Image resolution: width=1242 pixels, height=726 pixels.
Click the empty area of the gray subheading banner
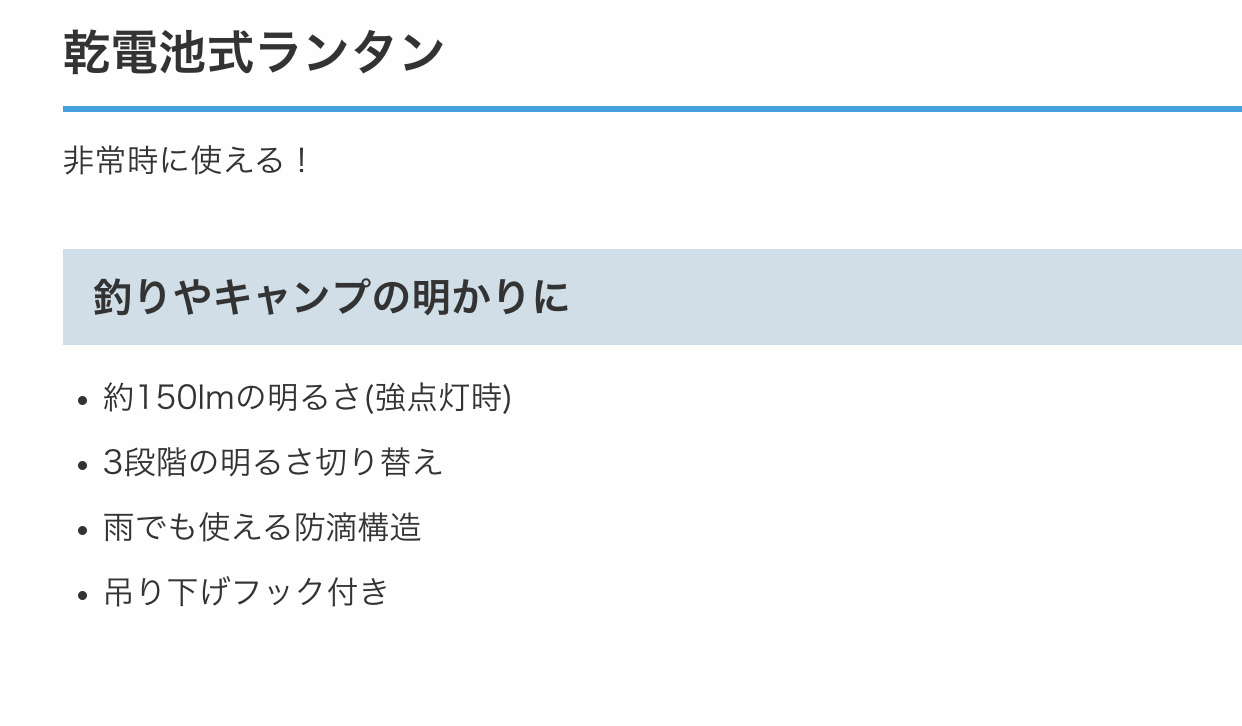click(x=900, y=298)
